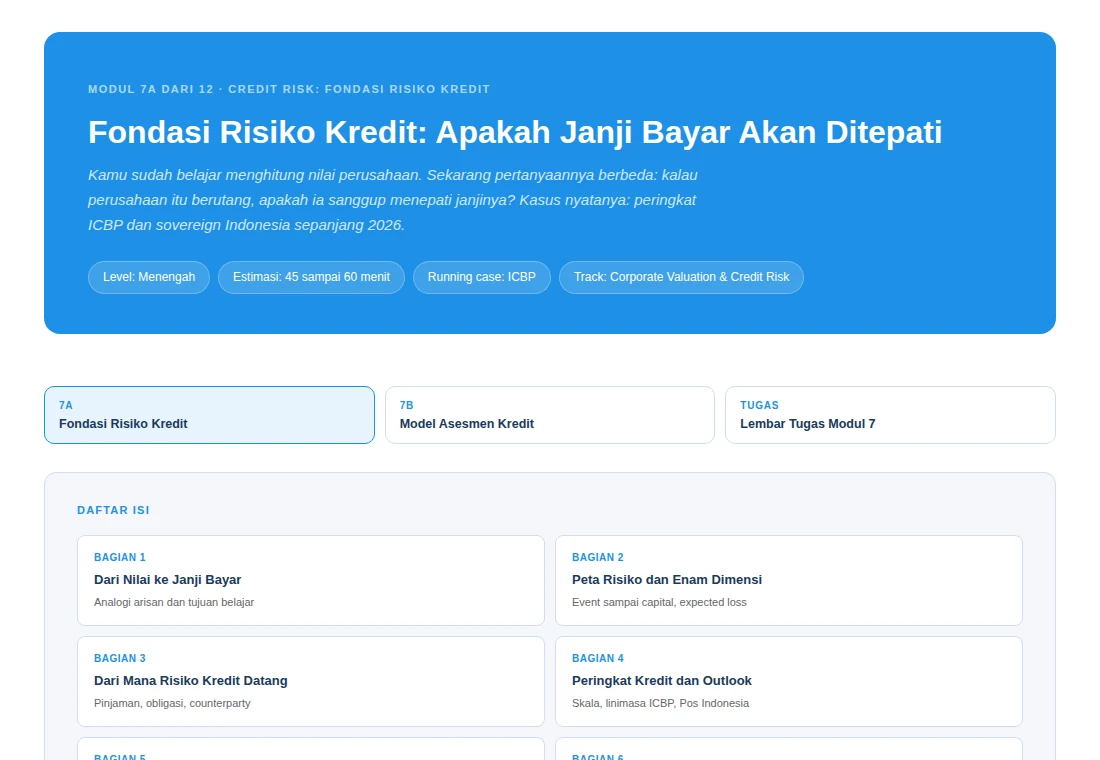Viewport: 1100px width, 760px height.
Task: Click the Level: Menengah badge
Action: click(x=149, y=277)
